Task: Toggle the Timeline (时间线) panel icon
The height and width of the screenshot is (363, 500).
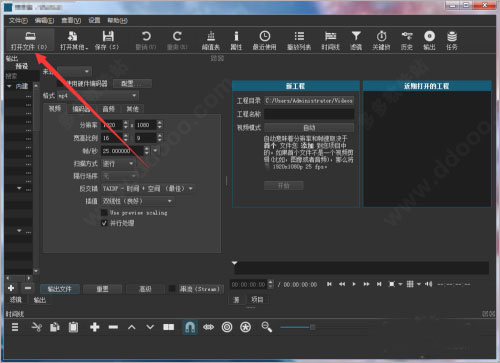Action: pyautogui.click(x=330, y=40)
